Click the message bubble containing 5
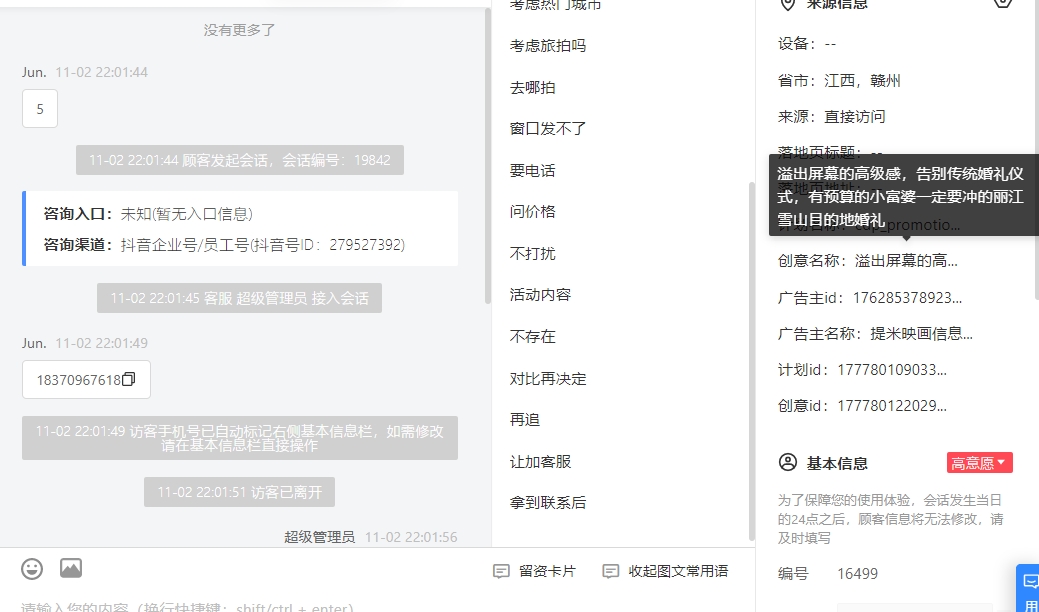Image resolution: width=1039 pixels, height=612 pixels. click(40, 109)
